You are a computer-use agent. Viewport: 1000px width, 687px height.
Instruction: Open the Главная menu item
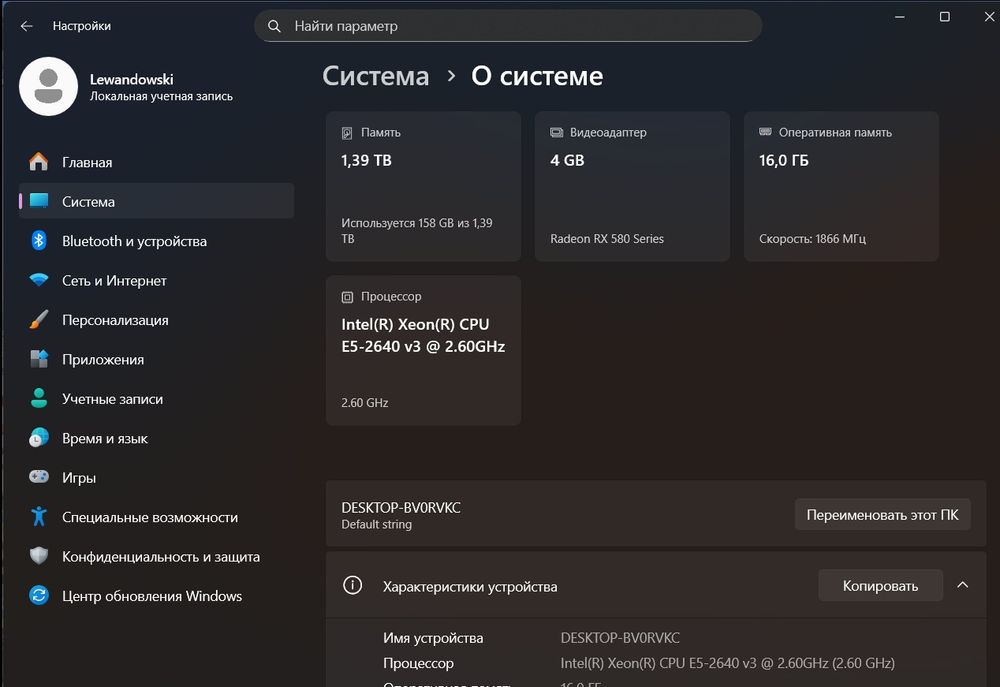tap(156, 162)
